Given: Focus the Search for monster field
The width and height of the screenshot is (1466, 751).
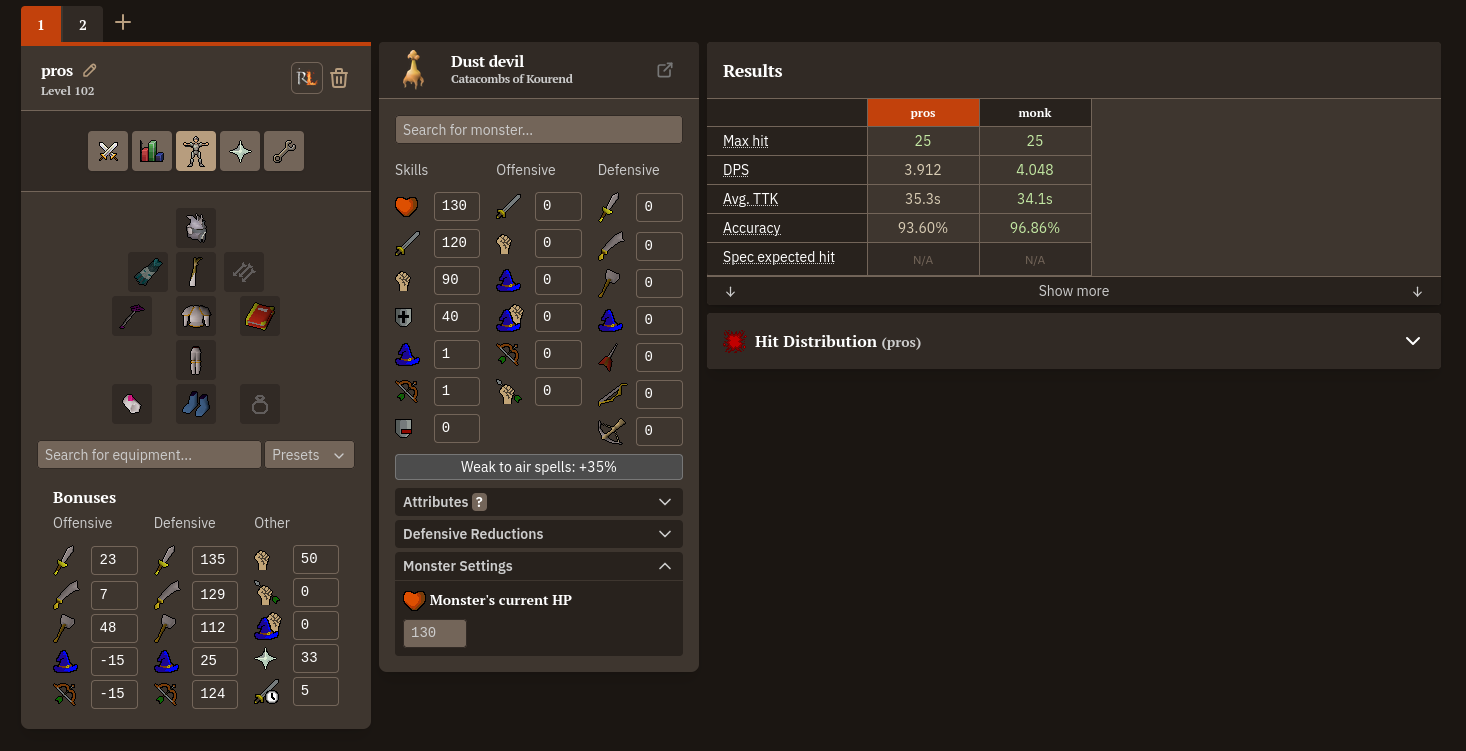Looking at the screenshot, I should pos(539,130).
